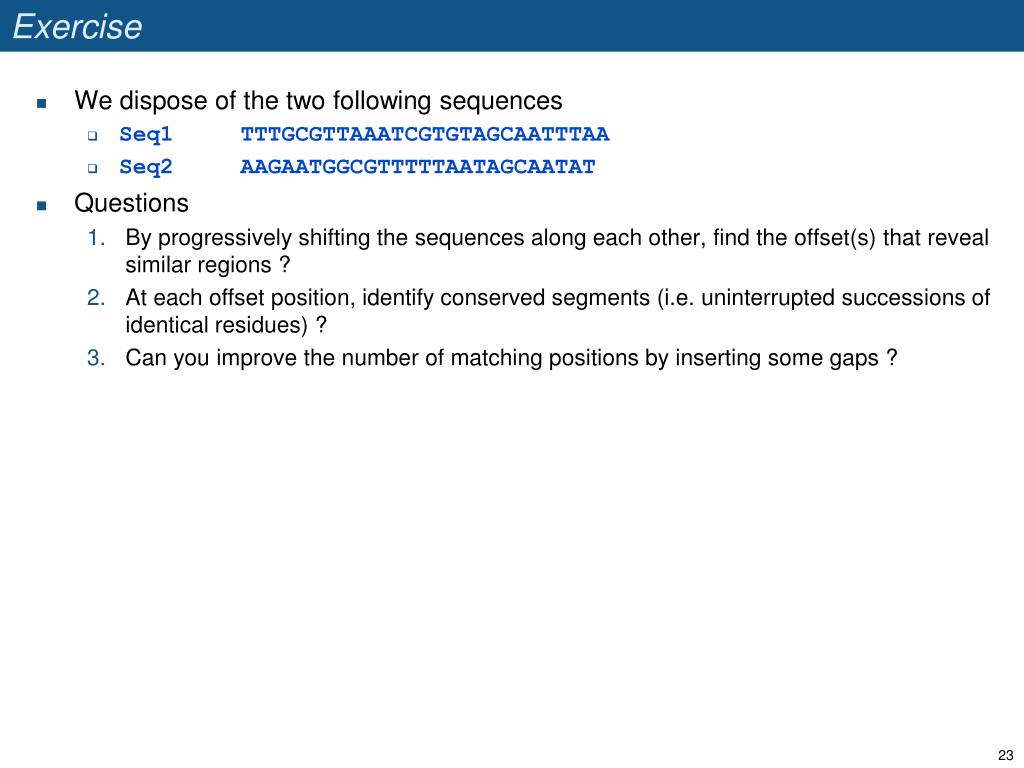Click the square bullet before 'Questions'
Image resolution: width=1024 pixels, height=768 pixels.
[42, 205]
